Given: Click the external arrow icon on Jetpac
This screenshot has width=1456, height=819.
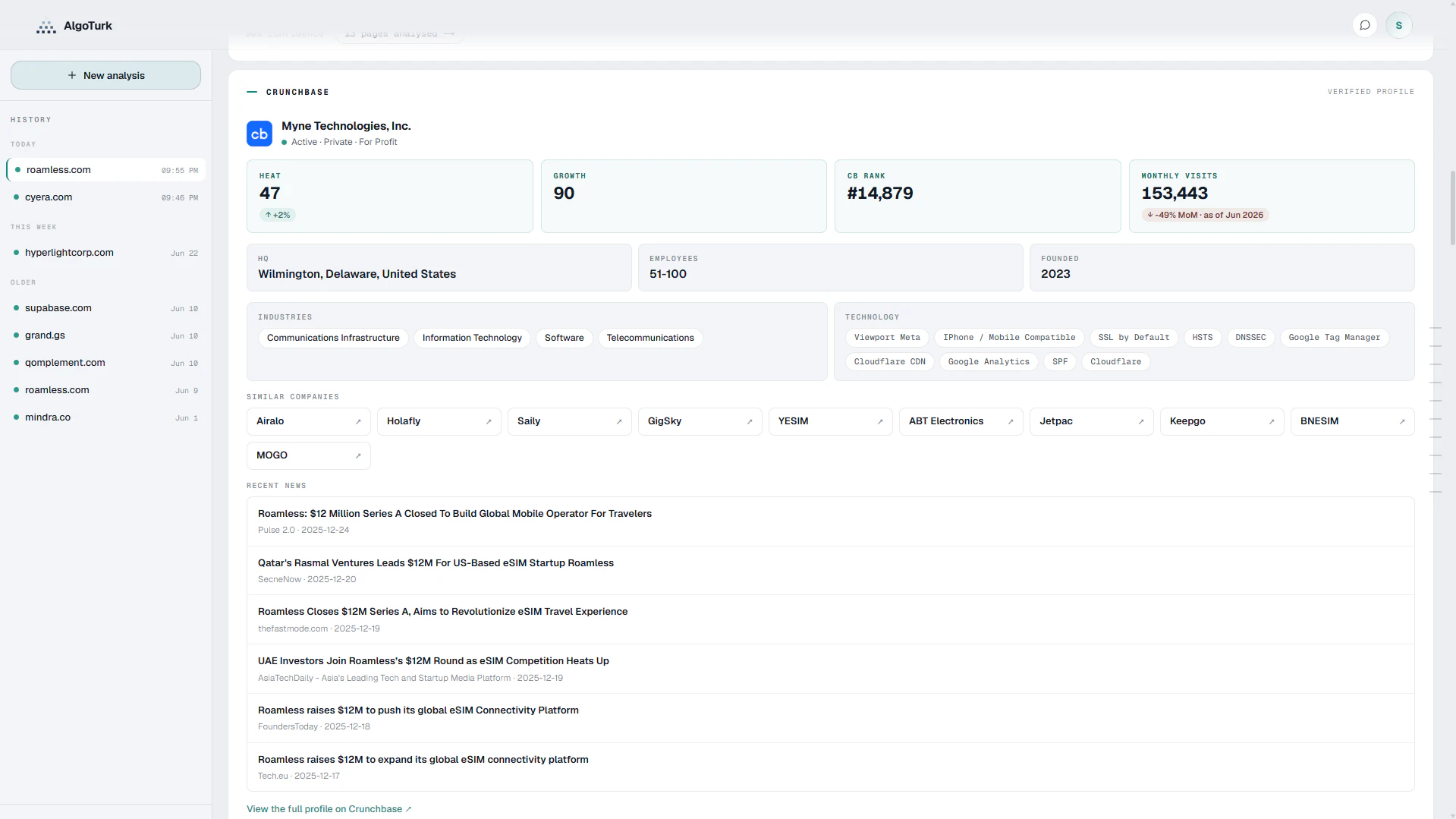Looking at the screenshot, I should (1141, 421).
